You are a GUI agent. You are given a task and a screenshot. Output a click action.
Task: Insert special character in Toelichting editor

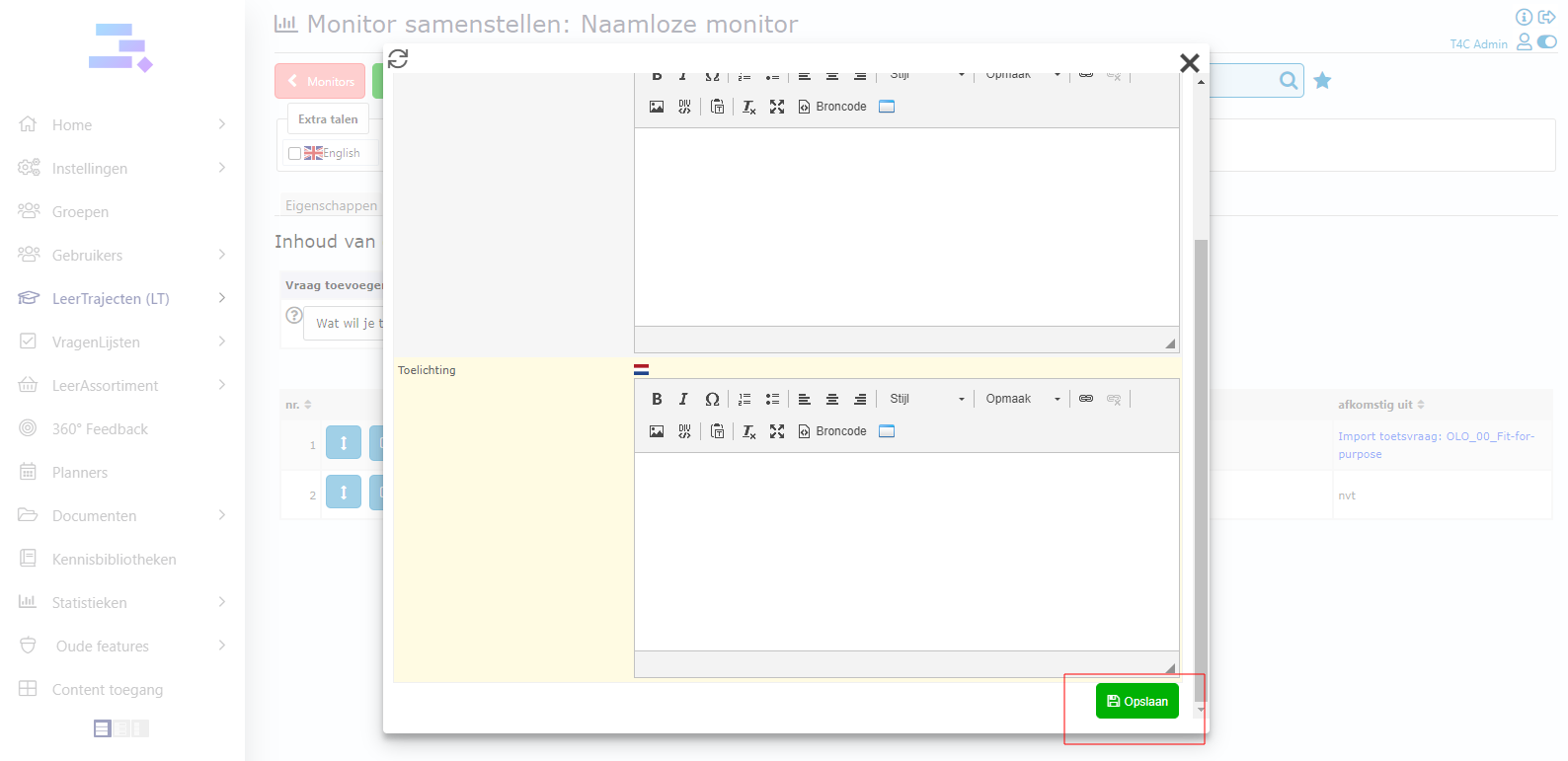tap(712, 399)
